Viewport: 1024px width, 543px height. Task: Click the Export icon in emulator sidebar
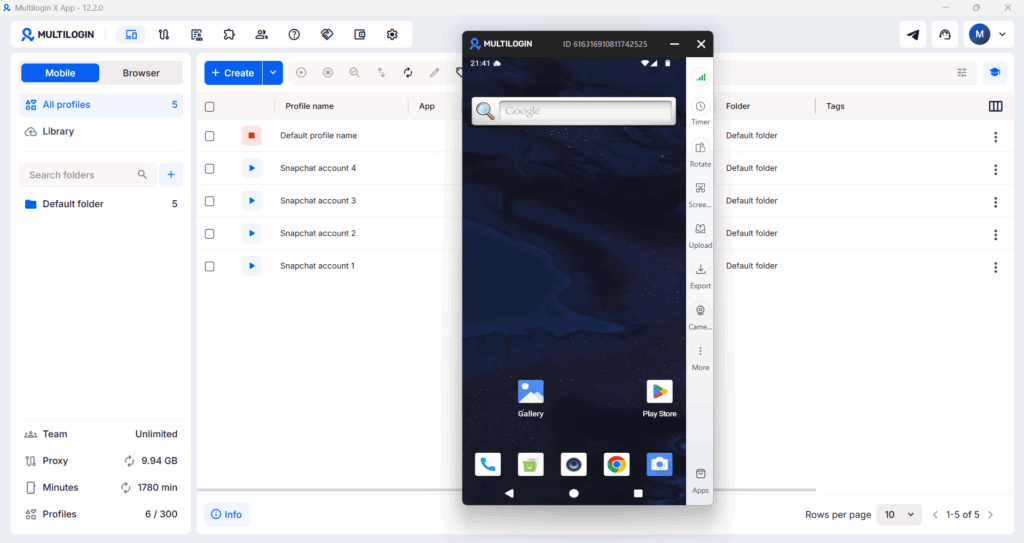coord(700,270)
